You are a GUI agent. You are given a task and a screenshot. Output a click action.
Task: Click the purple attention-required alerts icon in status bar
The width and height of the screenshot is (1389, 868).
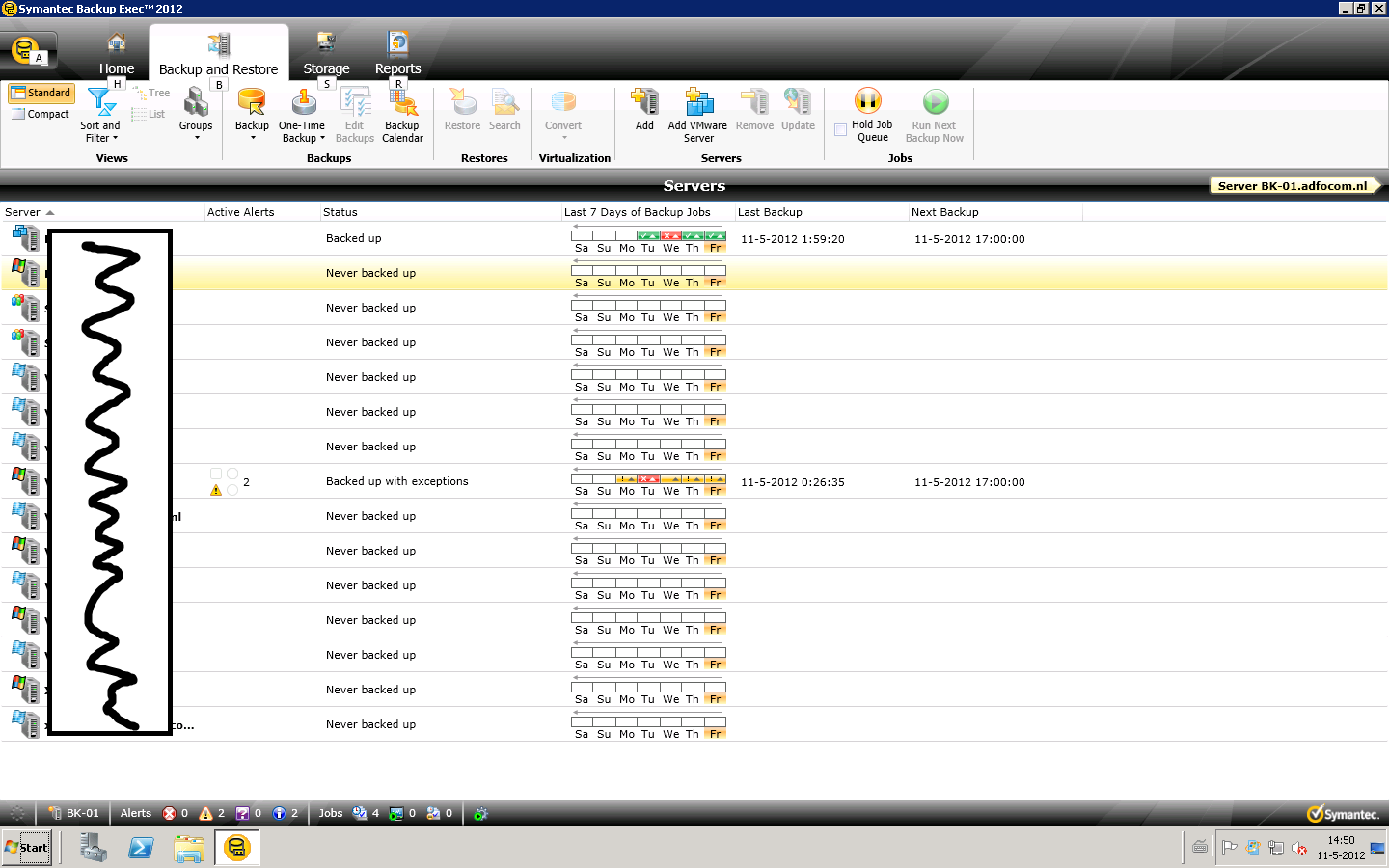[242, 813]
